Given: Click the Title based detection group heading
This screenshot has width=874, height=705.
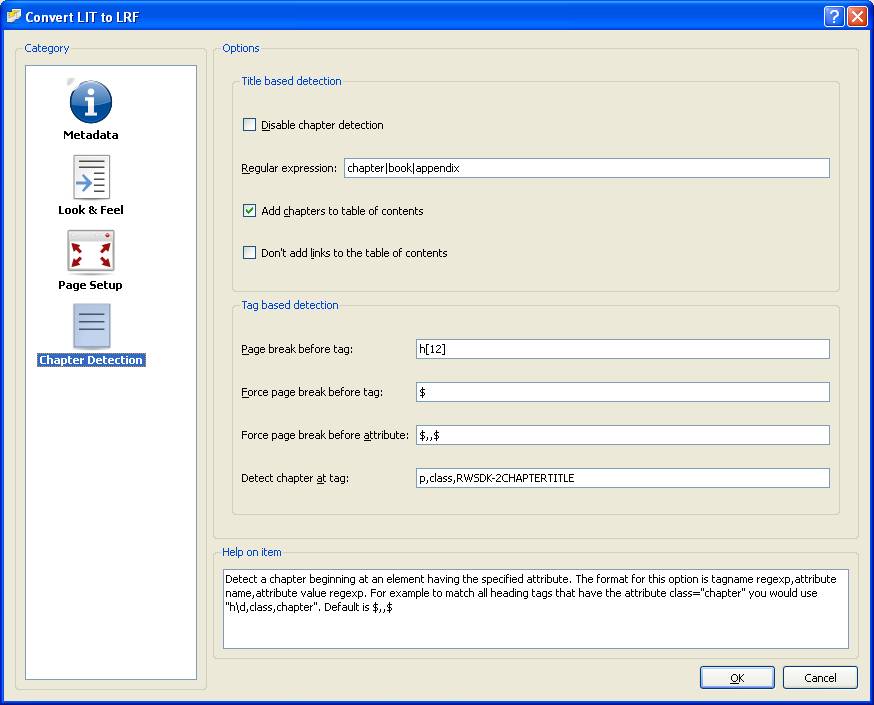Looking at the screenshot, I should [291, 81].
